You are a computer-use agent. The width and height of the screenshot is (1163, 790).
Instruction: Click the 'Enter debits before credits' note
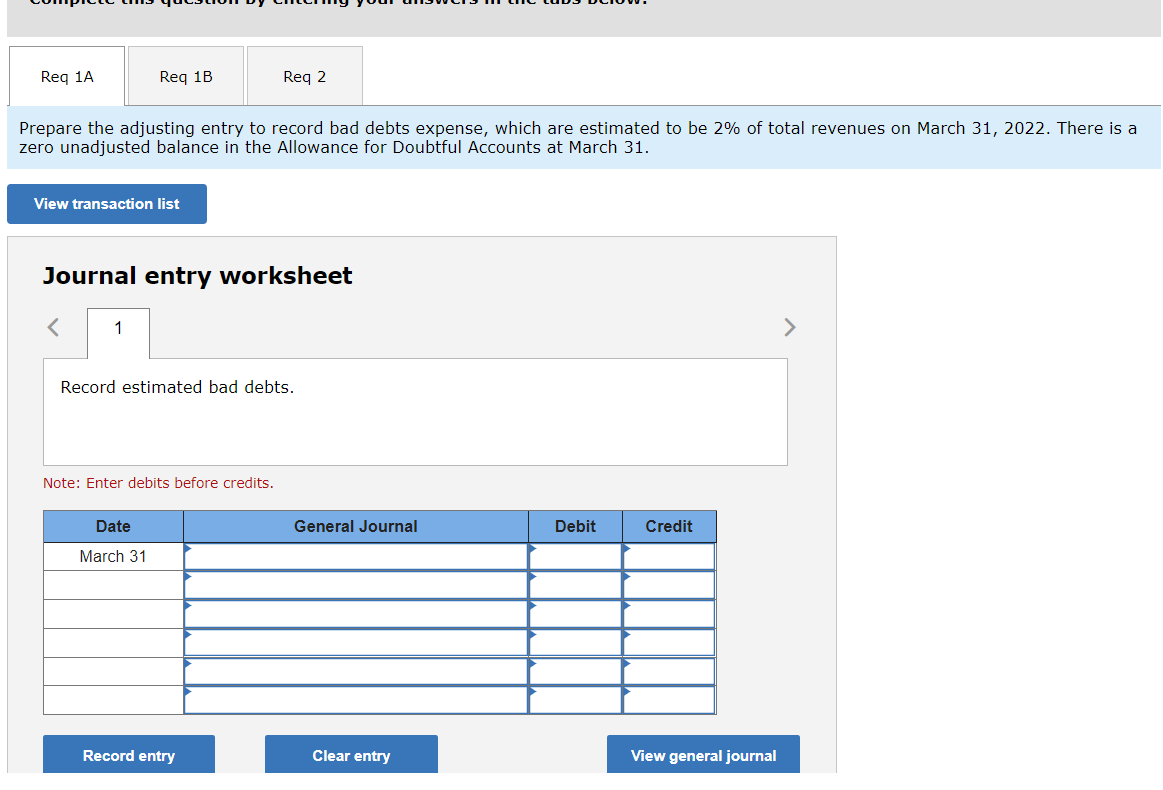pyautogui.click(x=158, y=483)
